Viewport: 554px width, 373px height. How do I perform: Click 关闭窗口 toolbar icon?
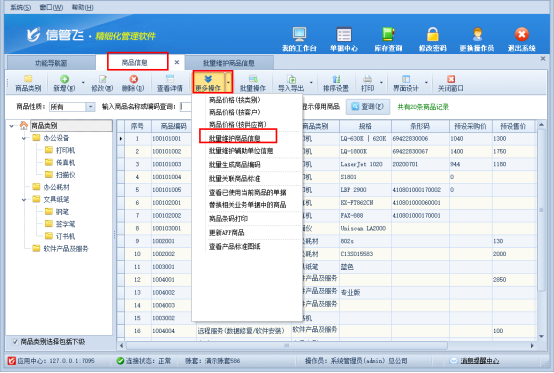click(x=450, y=83)
